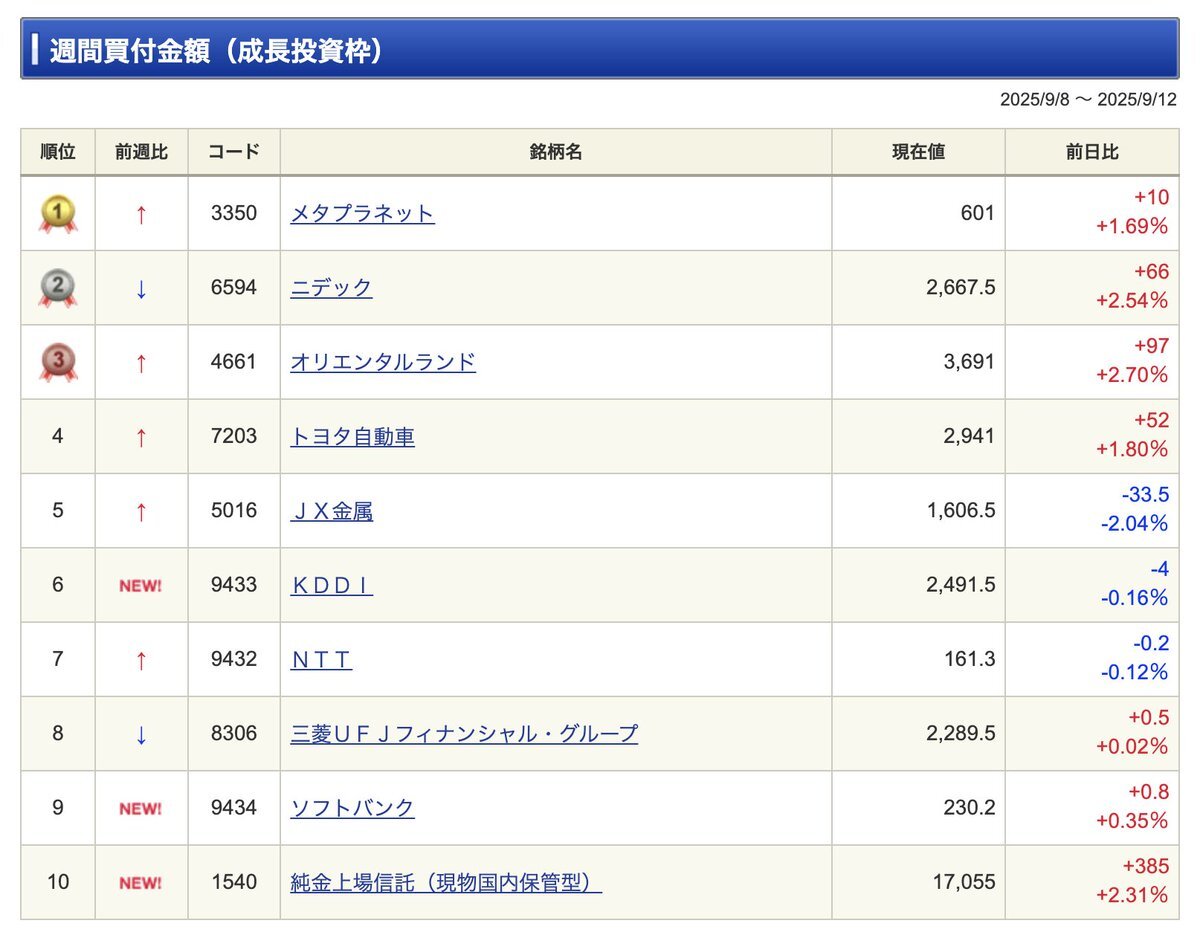Click the blue down arrow for 三菱UFJ
This screenshot has height=932, width=1200.
coord(141,735)
